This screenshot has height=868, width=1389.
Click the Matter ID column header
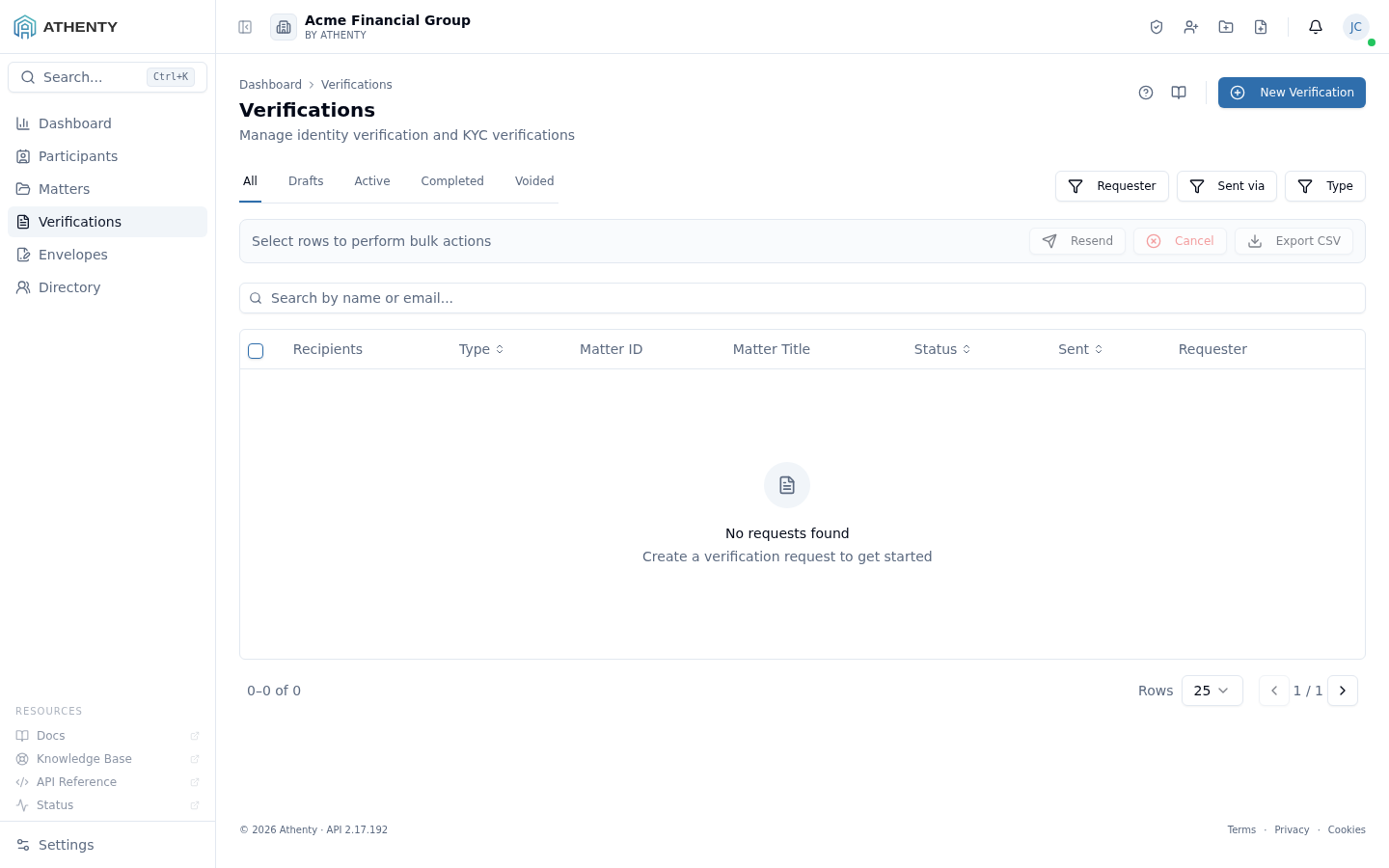click(x=611, y=349)
